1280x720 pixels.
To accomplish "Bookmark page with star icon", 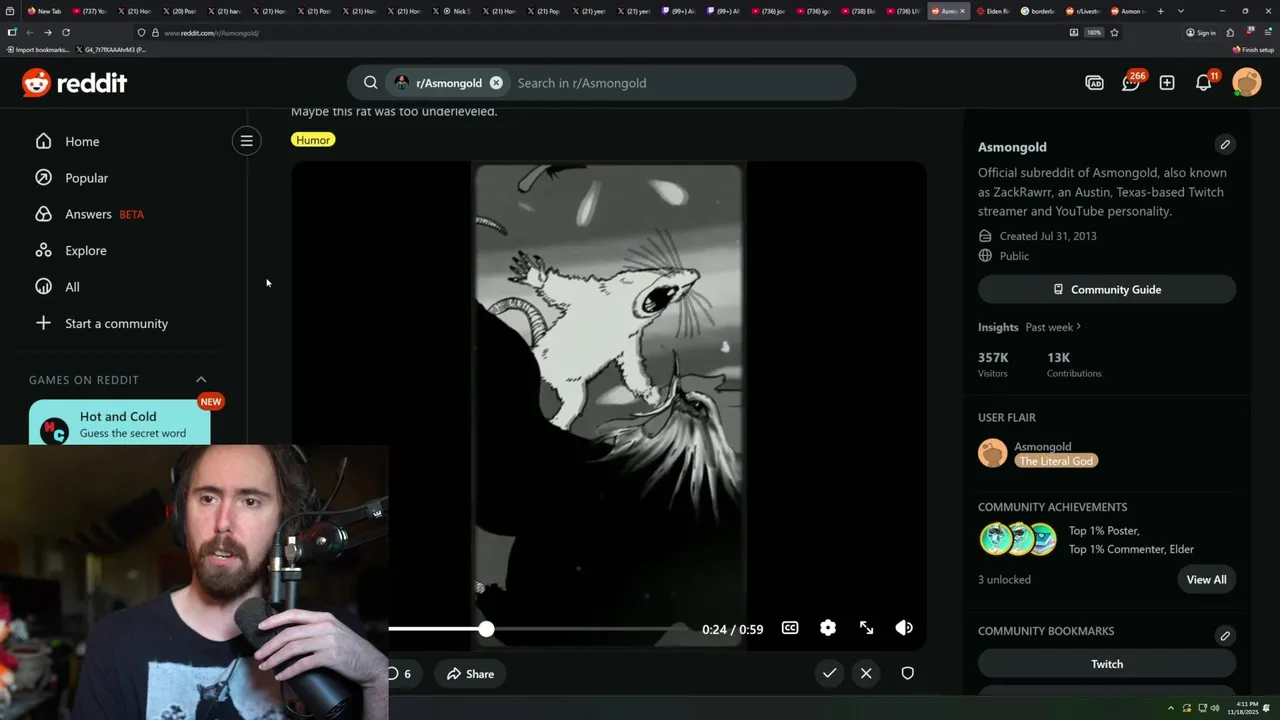I will coord(1114,32).
